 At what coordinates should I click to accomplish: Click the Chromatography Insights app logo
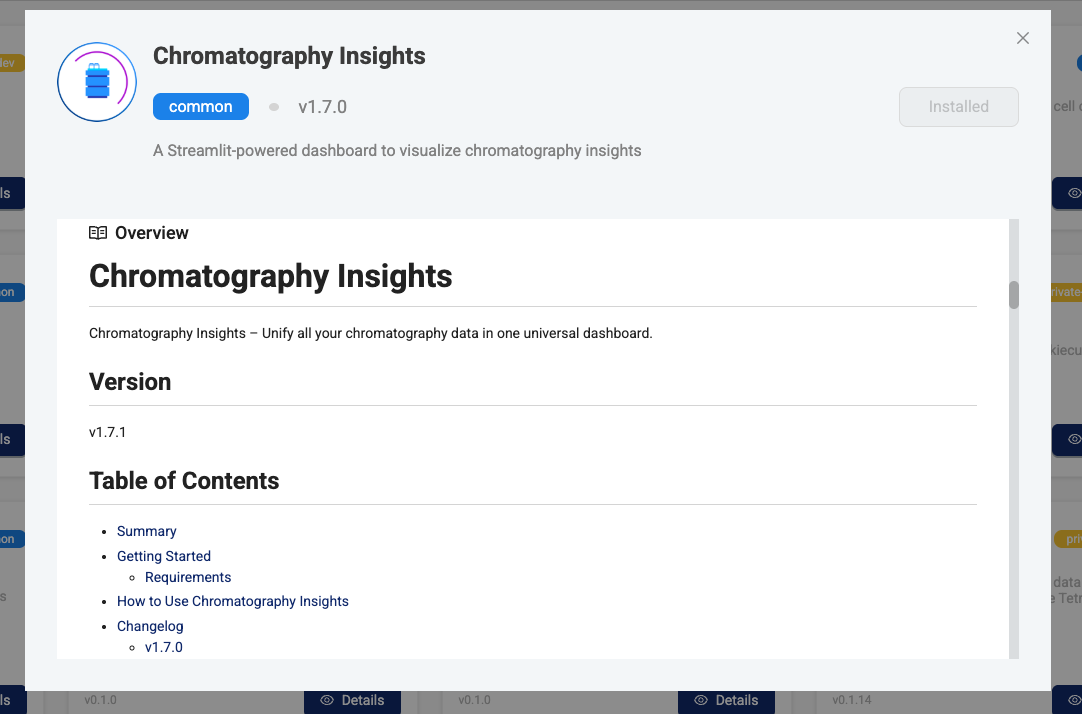(x=97, y=82)
